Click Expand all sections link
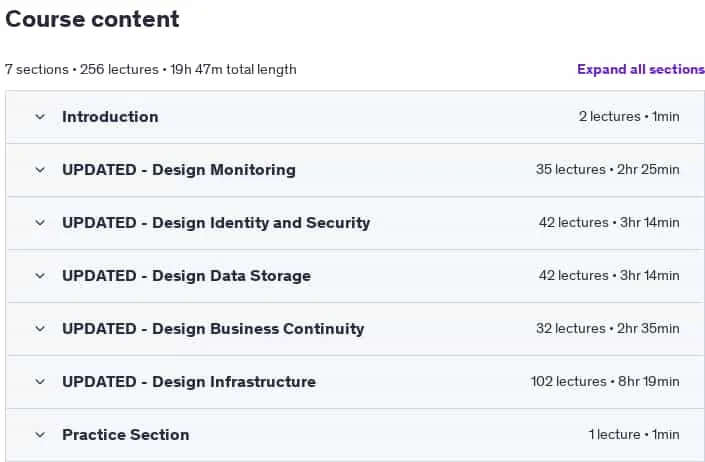This screenshot has height=462, width=705. click(x=641, y=70)
